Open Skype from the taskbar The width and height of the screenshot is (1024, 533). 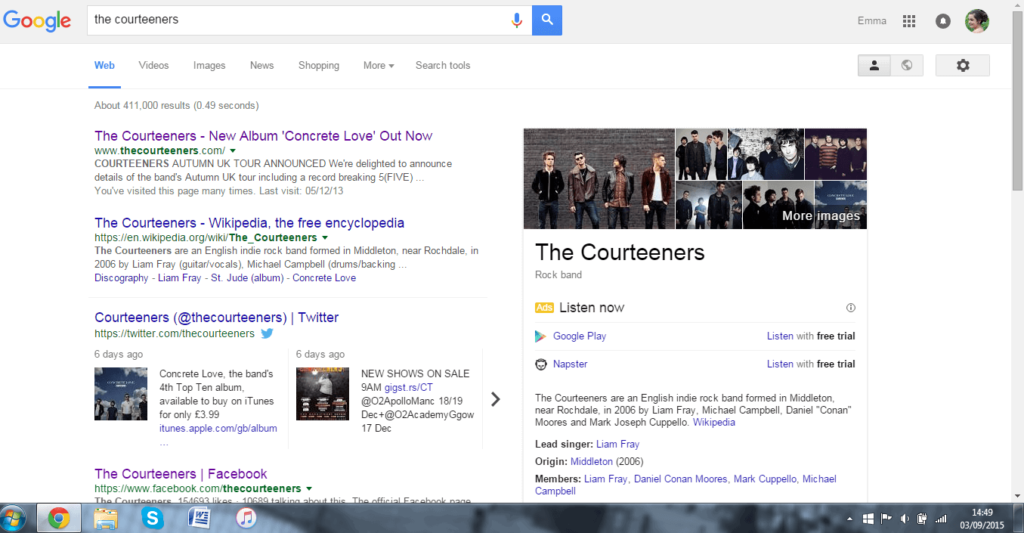pyautogui.click(x=152, y=519)
